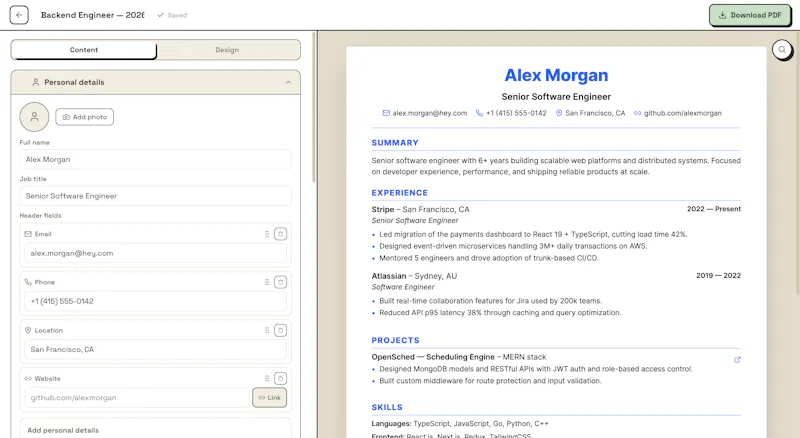The height and width of the screenshot is (438, 800).
Task: Click the SUMMARY section heading
Action: 395,143
